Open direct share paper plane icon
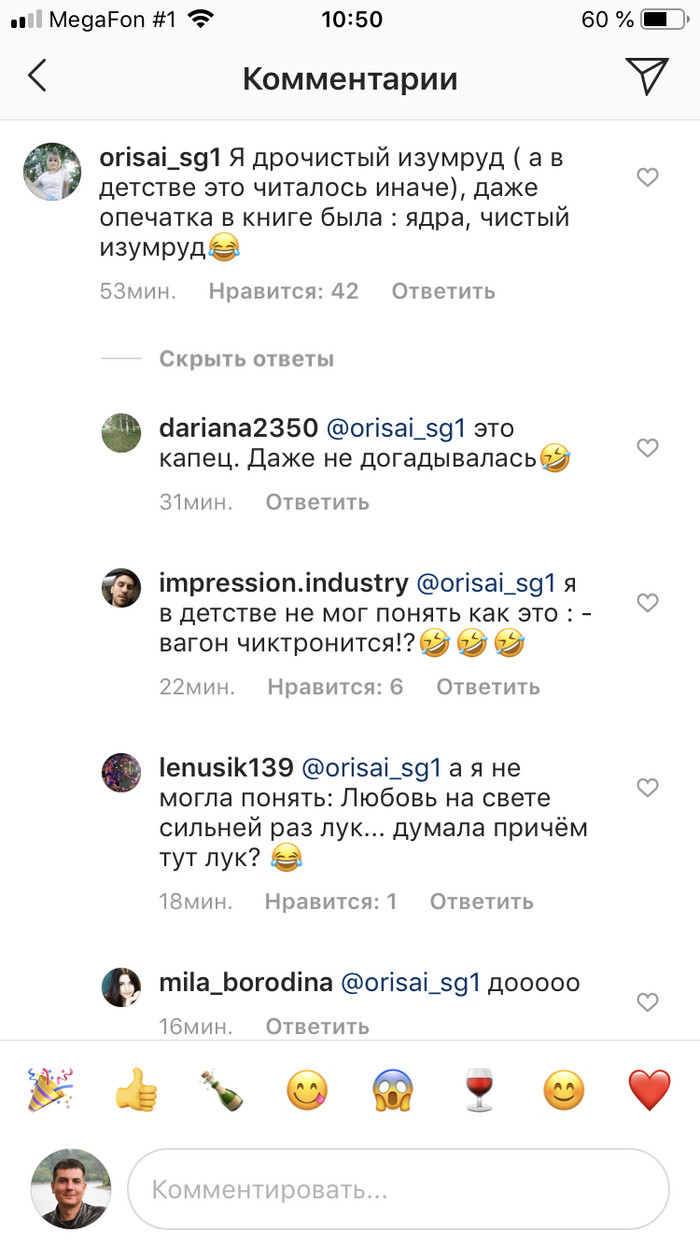 click(646, 77)
